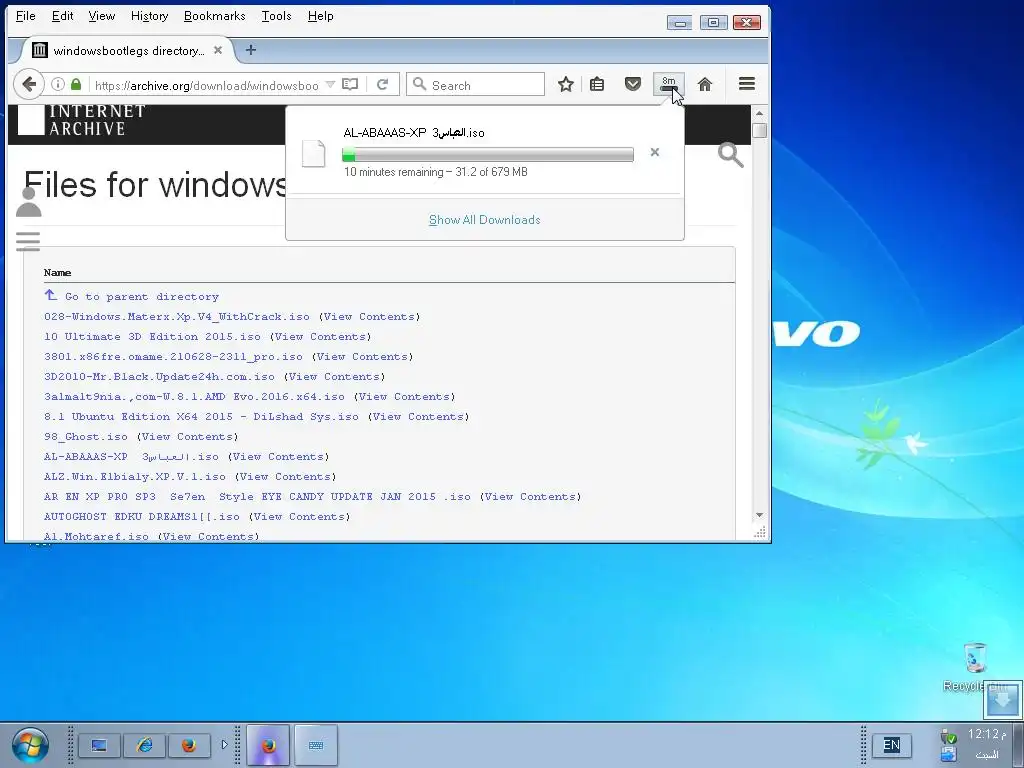Launch Firefox from quick launch bar
1024x768 pixels.
point(189,745)
